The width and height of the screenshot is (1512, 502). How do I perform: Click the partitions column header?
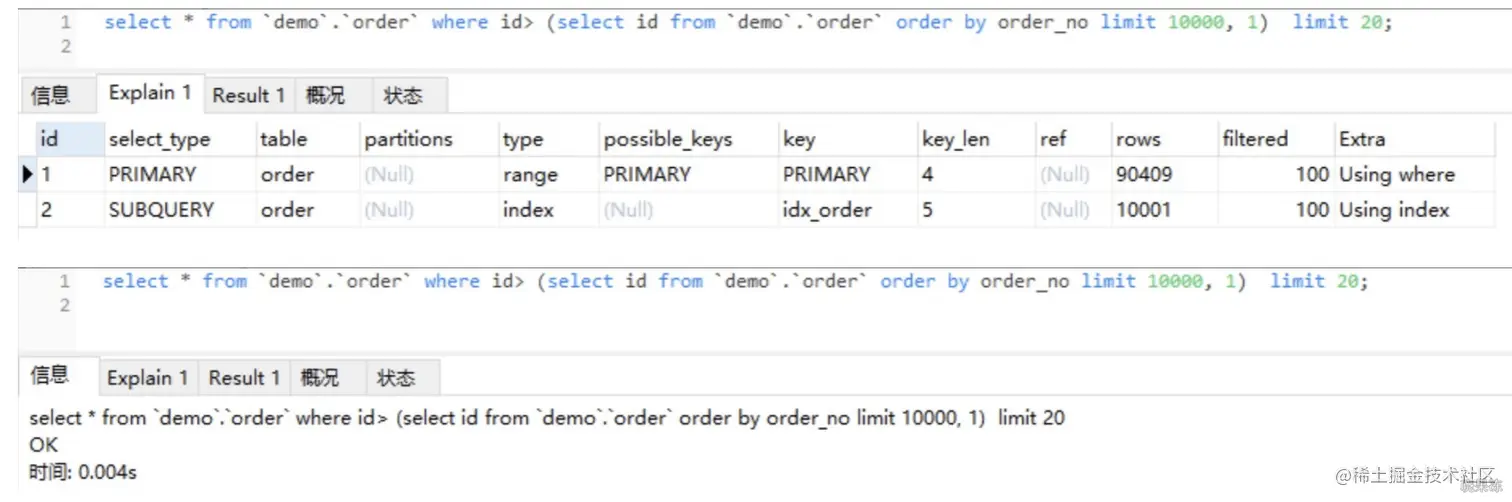click(428, 139)
